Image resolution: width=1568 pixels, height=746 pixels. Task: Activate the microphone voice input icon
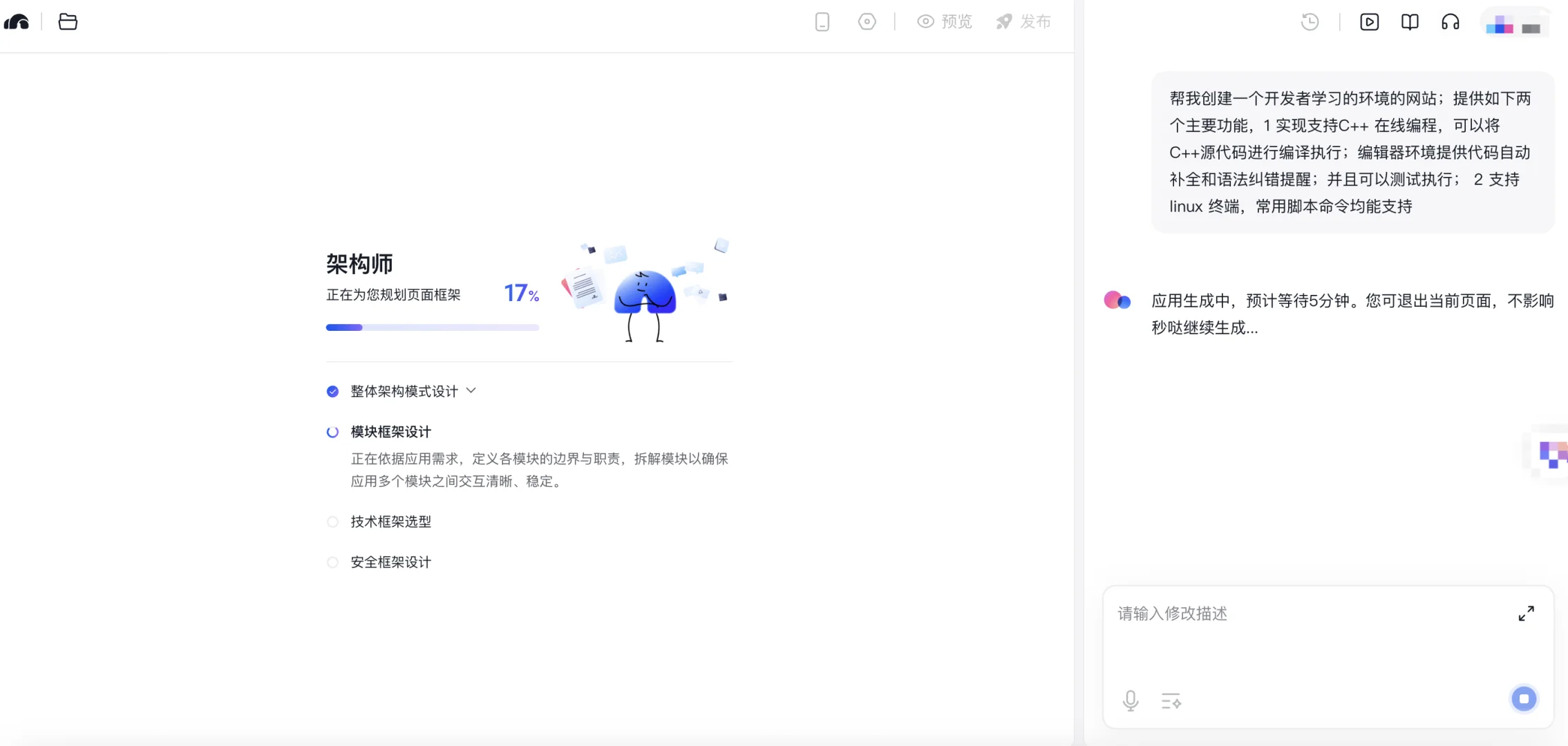(x=1129, y=700)
